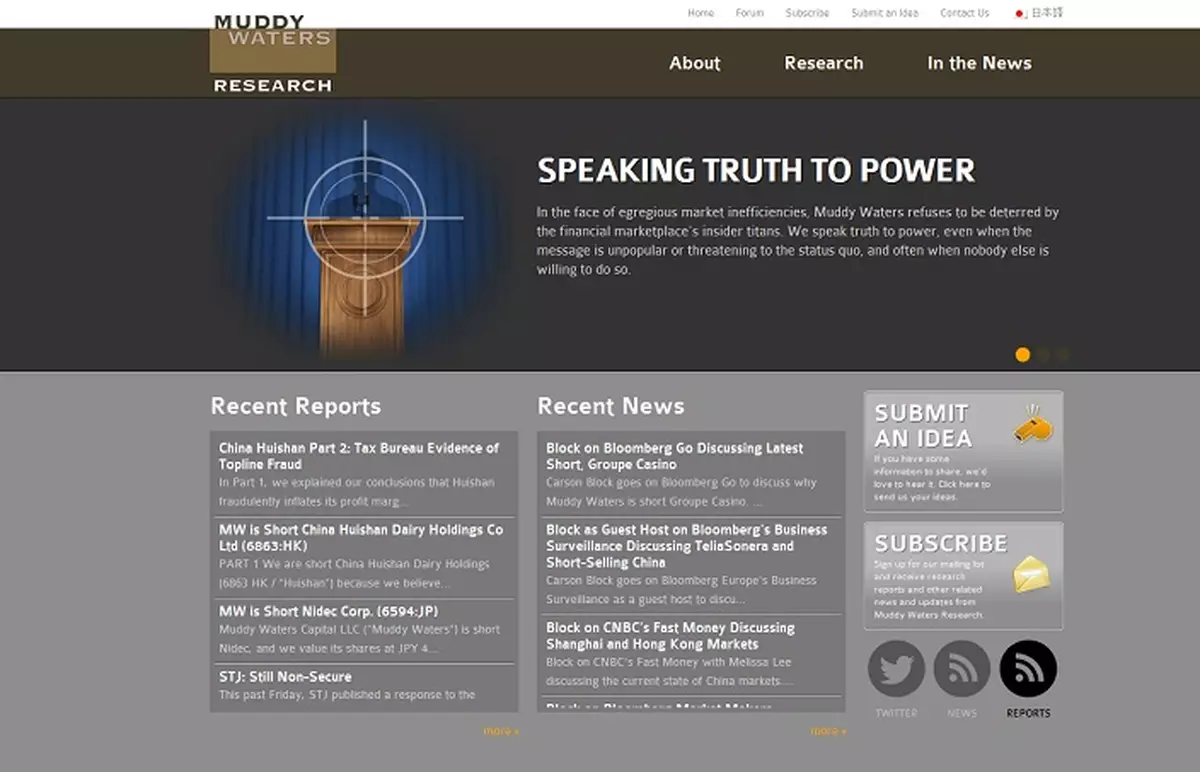The width and height of the screenshot is (1200, 772).
Task: Switch language via the Japanese flag icon
Action: (x=1020, y=13)
